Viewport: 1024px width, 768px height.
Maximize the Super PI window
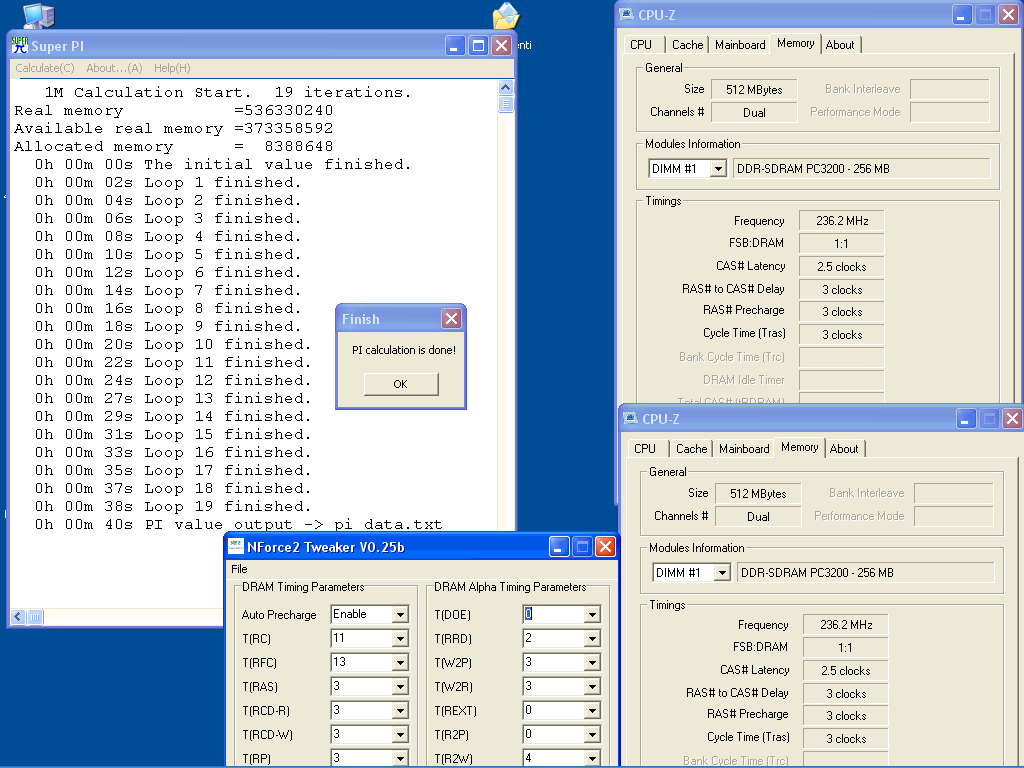coord(478,46)
